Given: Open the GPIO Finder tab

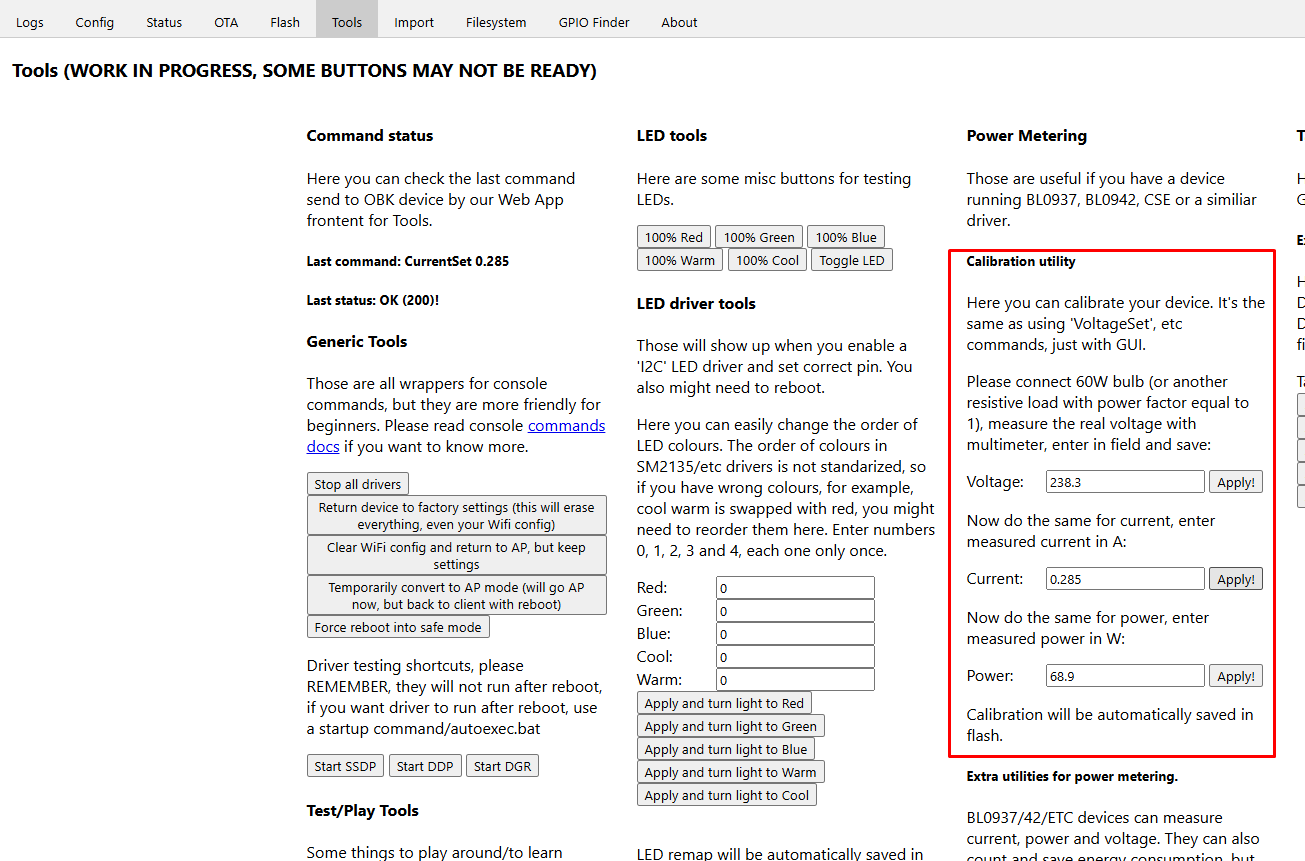Looking at the screenshot, I should pos(594,22).
